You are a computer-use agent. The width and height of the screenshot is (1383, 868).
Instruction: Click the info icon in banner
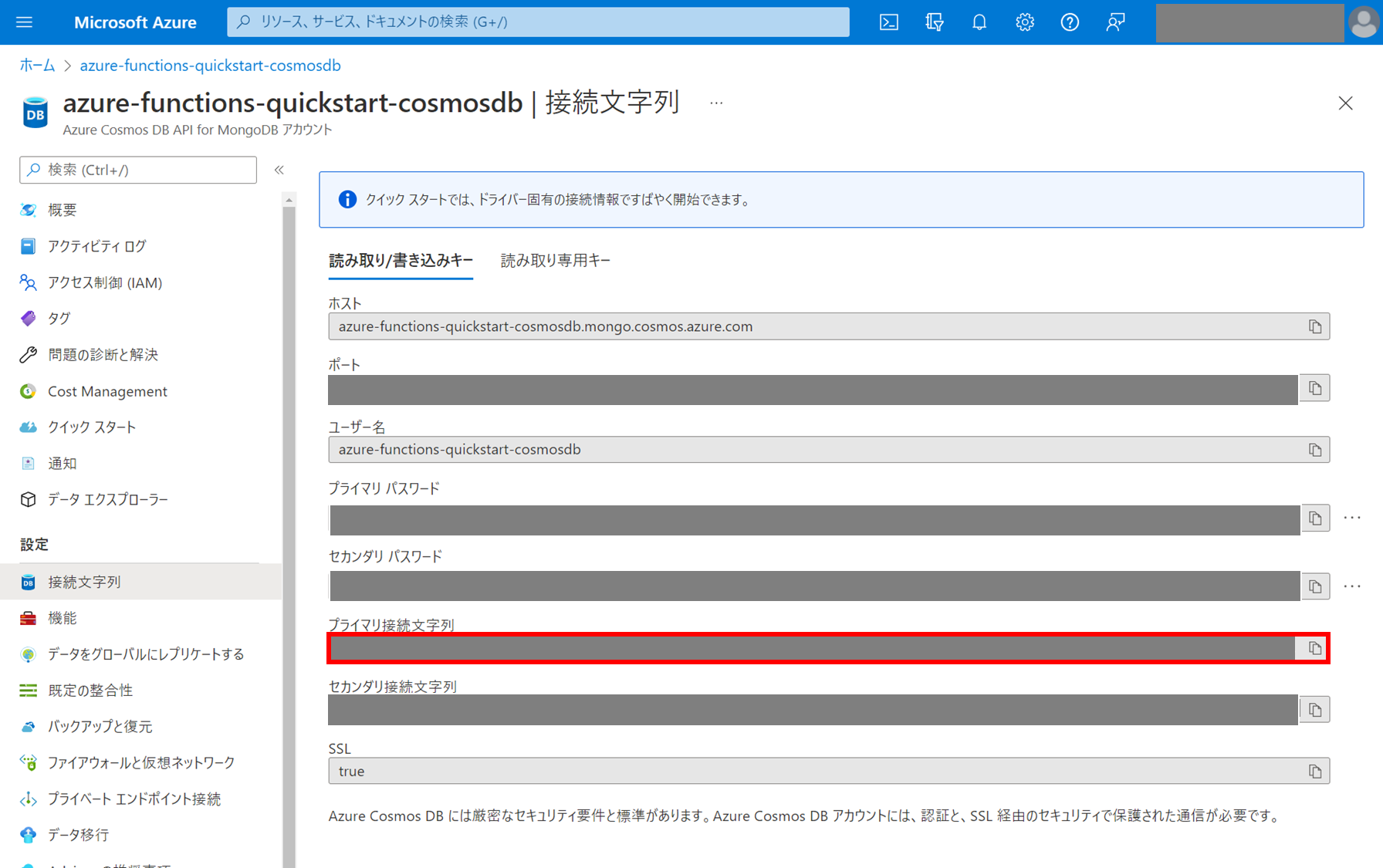(347, 200)
